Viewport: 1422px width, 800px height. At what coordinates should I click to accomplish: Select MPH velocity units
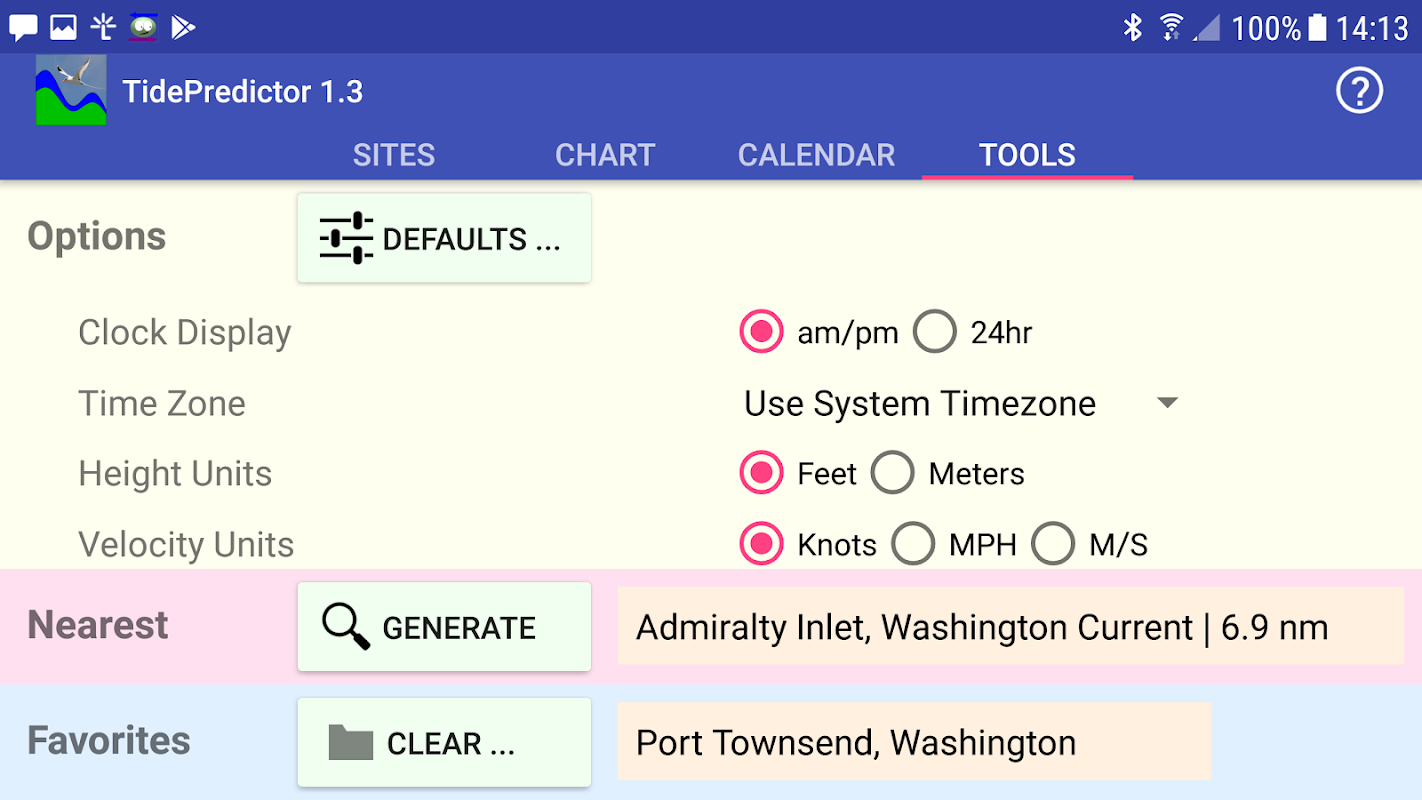[913, 544]
